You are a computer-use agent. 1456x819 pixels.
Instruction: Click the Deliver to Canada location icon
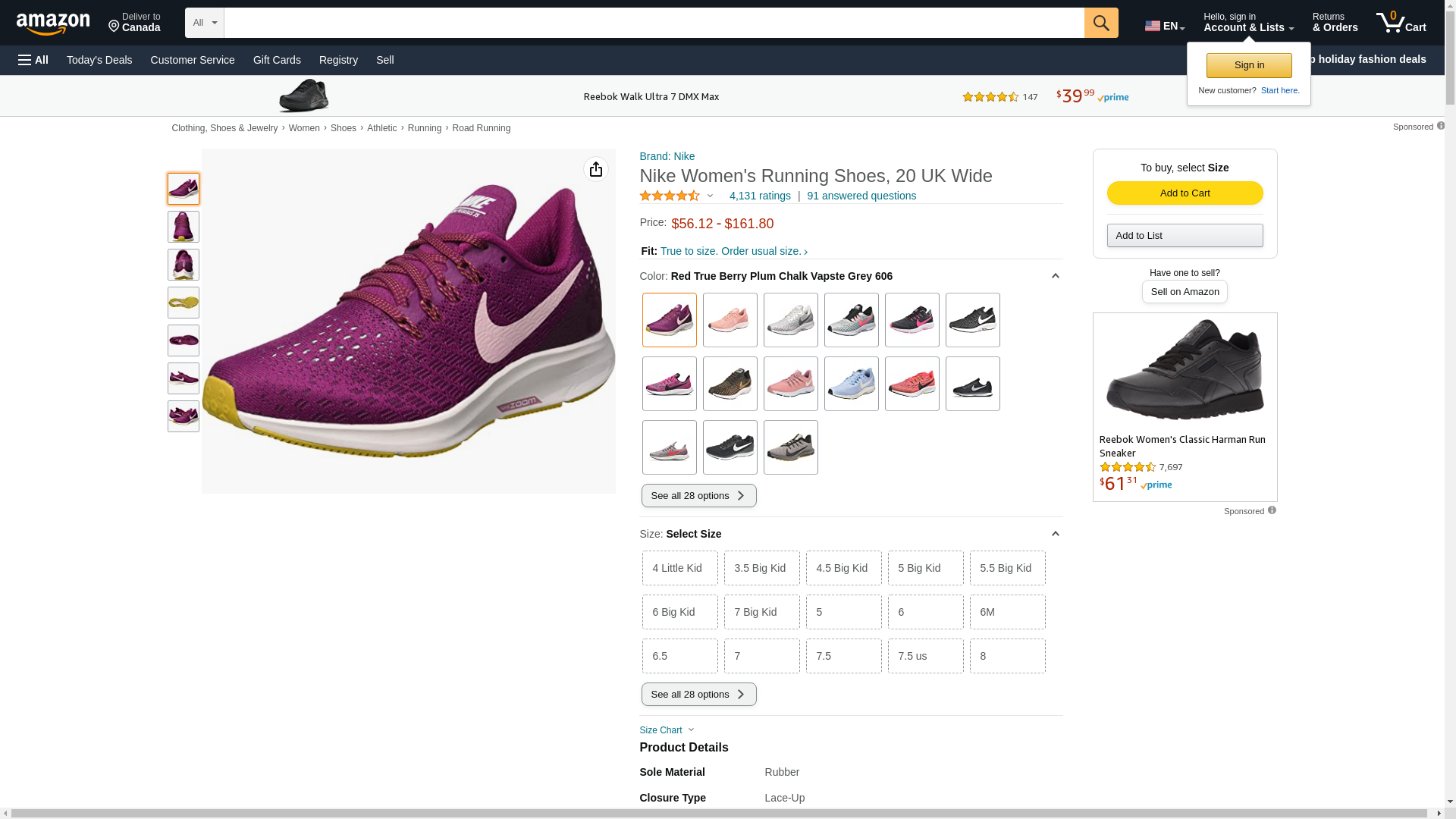[115, 27]
